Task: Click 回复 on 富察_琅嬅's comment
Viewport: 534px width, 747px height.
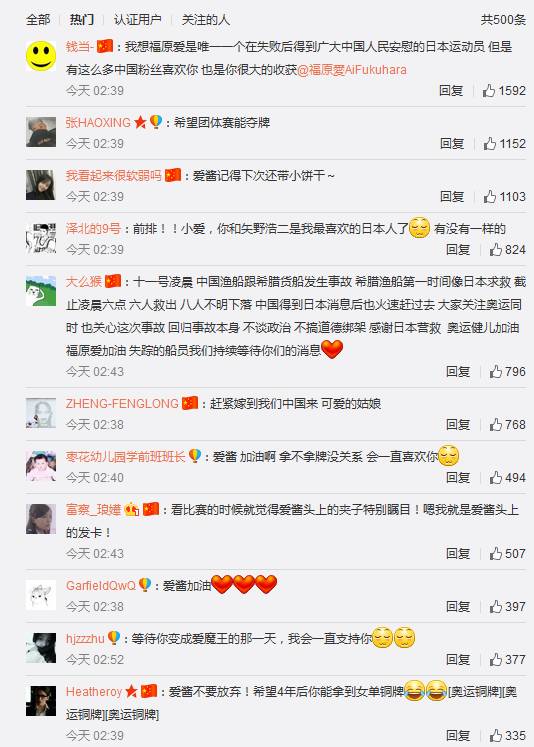Action: point(458,553)
